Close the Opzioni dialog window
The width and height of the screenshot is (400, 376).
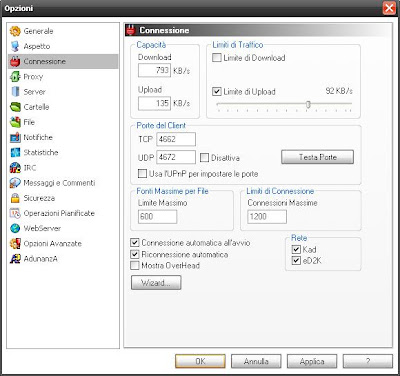click(x=389, y=8)
